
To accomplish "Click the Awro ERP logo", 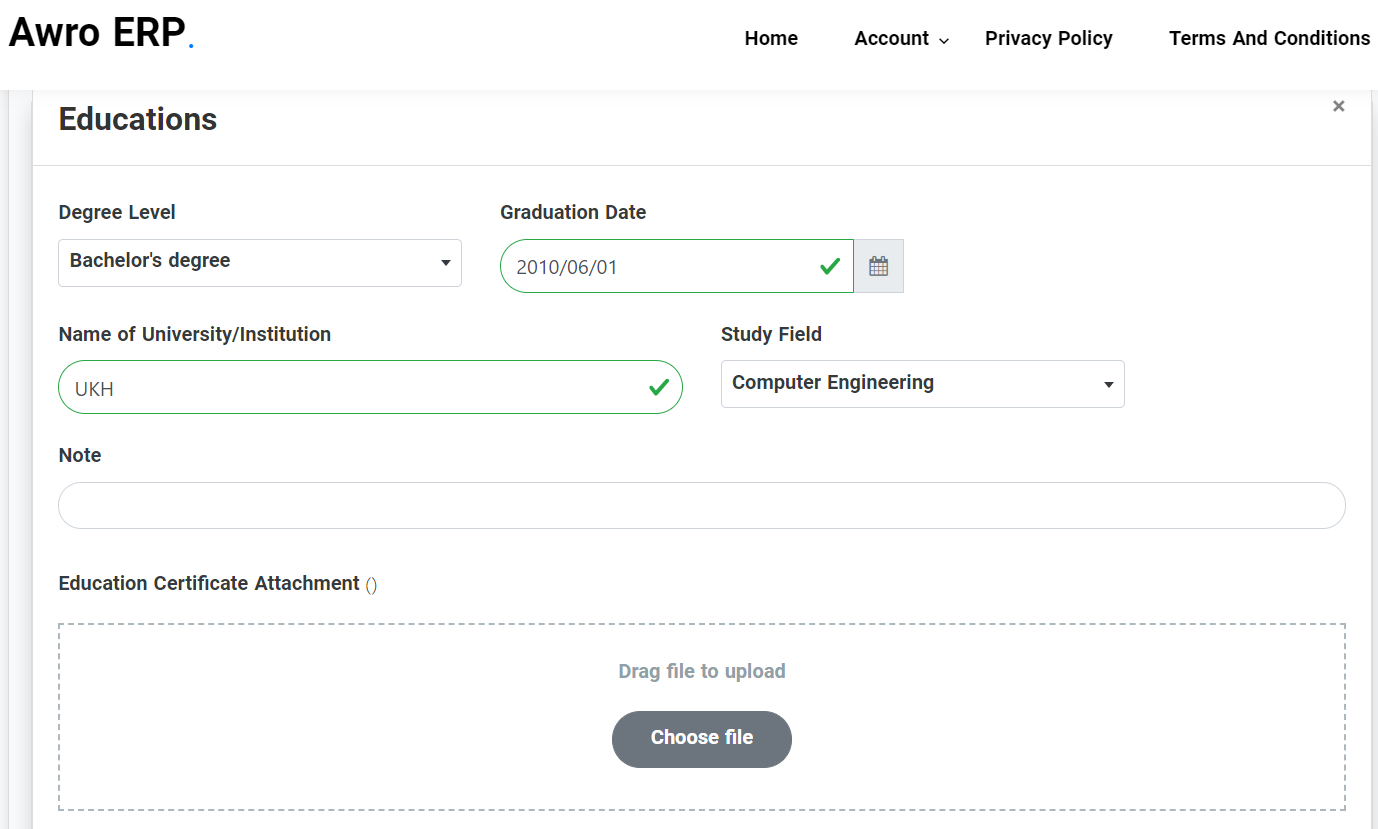I will 100,34.
